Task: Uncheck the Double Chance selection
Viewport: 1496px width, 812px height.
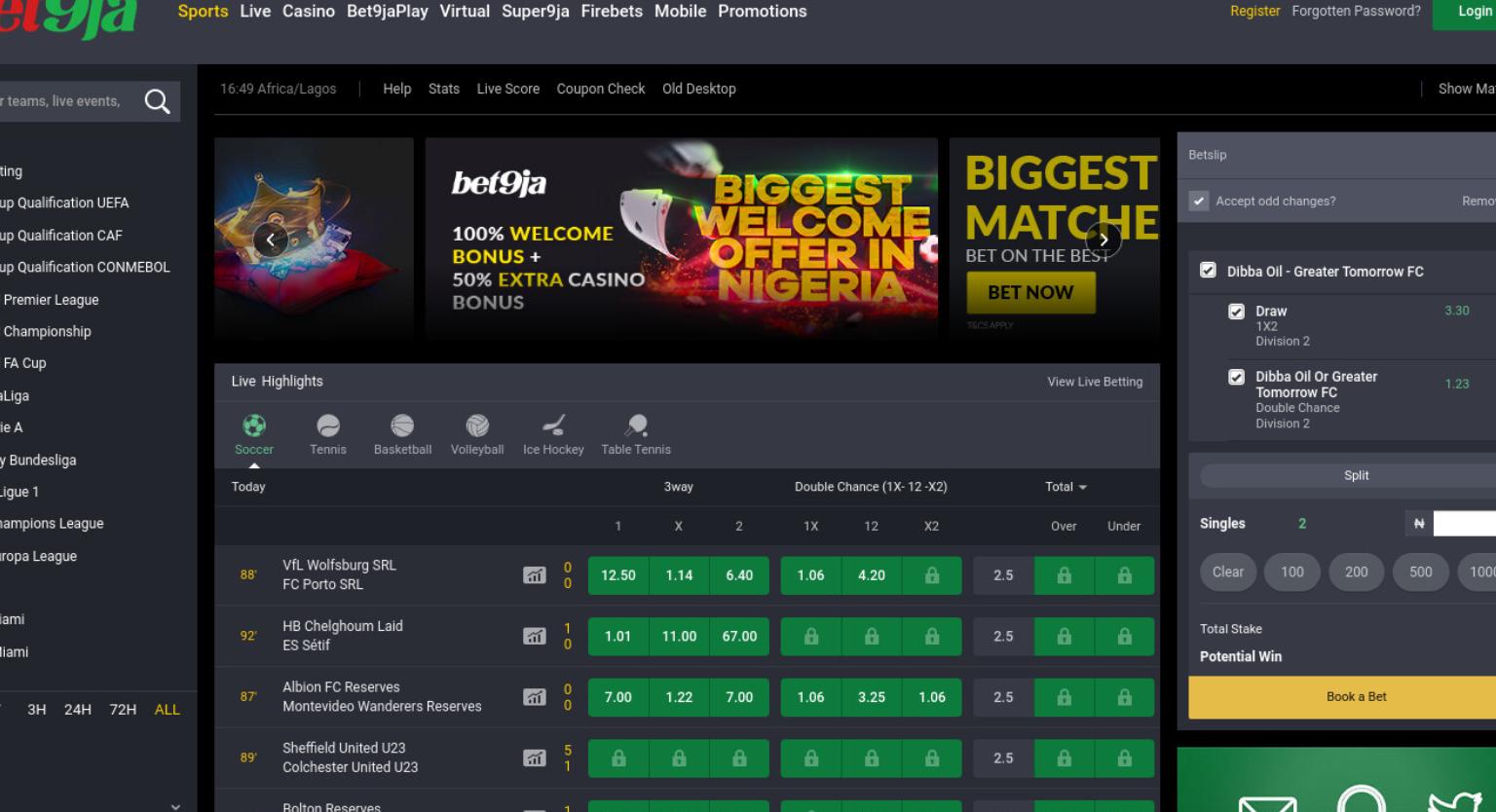Action: click(x=1236, y=377)
